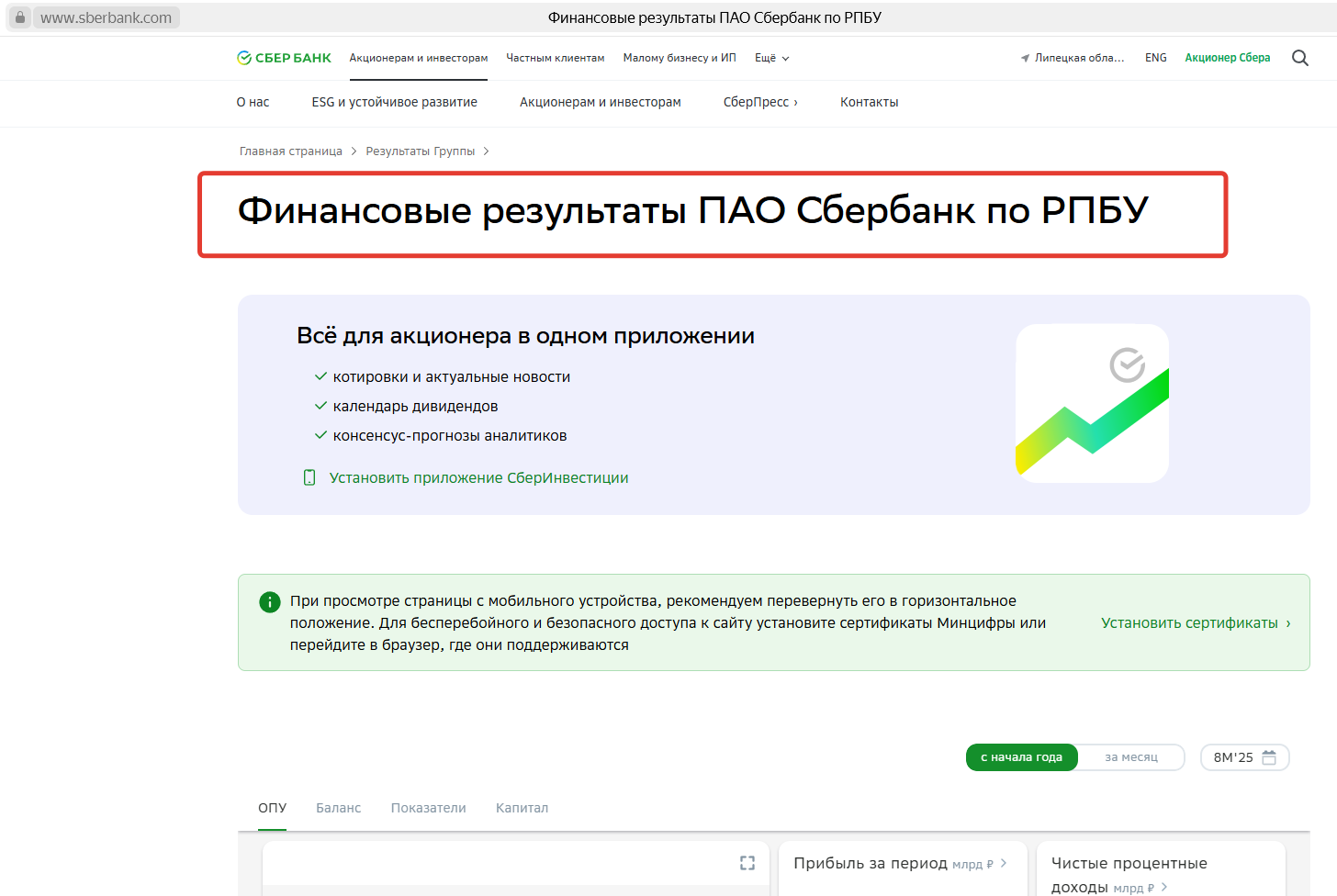Go to Контакты page
This screenshot has width=1337, height=896.
click(x=870, y=102)
